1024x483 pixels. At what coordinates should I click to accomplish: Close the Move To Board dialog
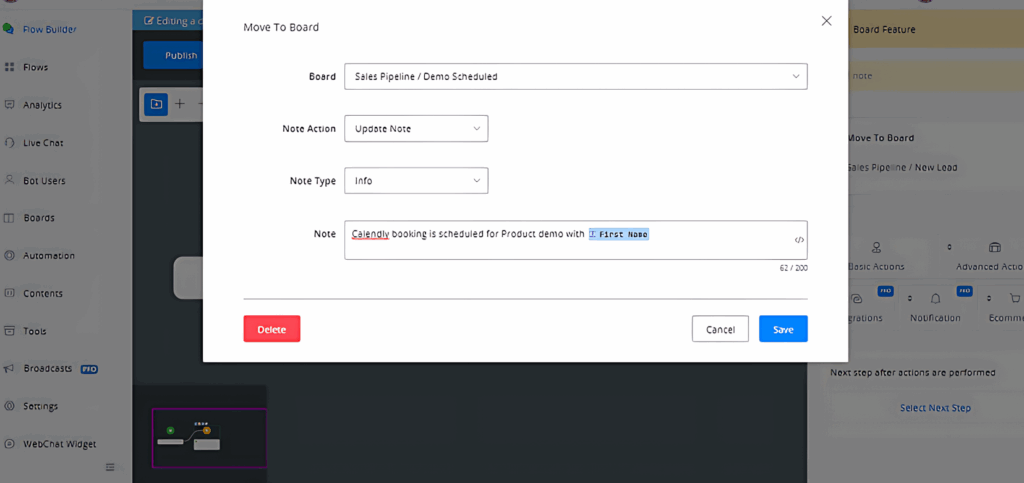tap(826, 21)
